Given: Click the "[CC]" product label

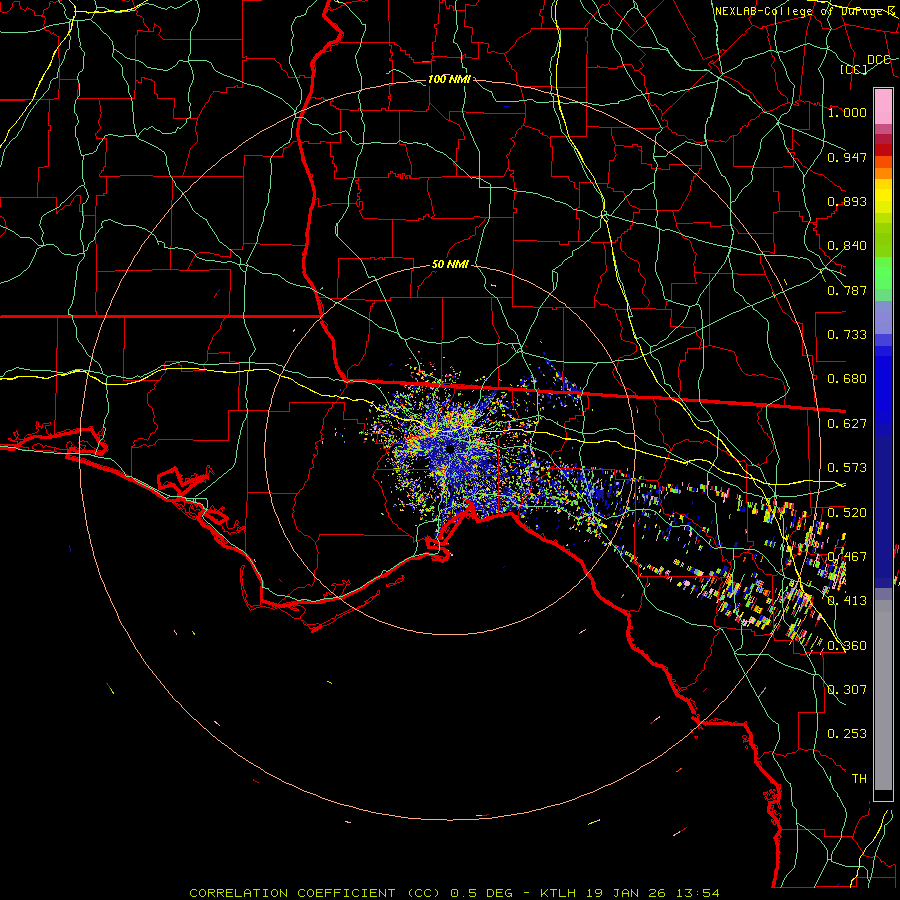Looking at the screenshot, I should click(x=854, y=69).
